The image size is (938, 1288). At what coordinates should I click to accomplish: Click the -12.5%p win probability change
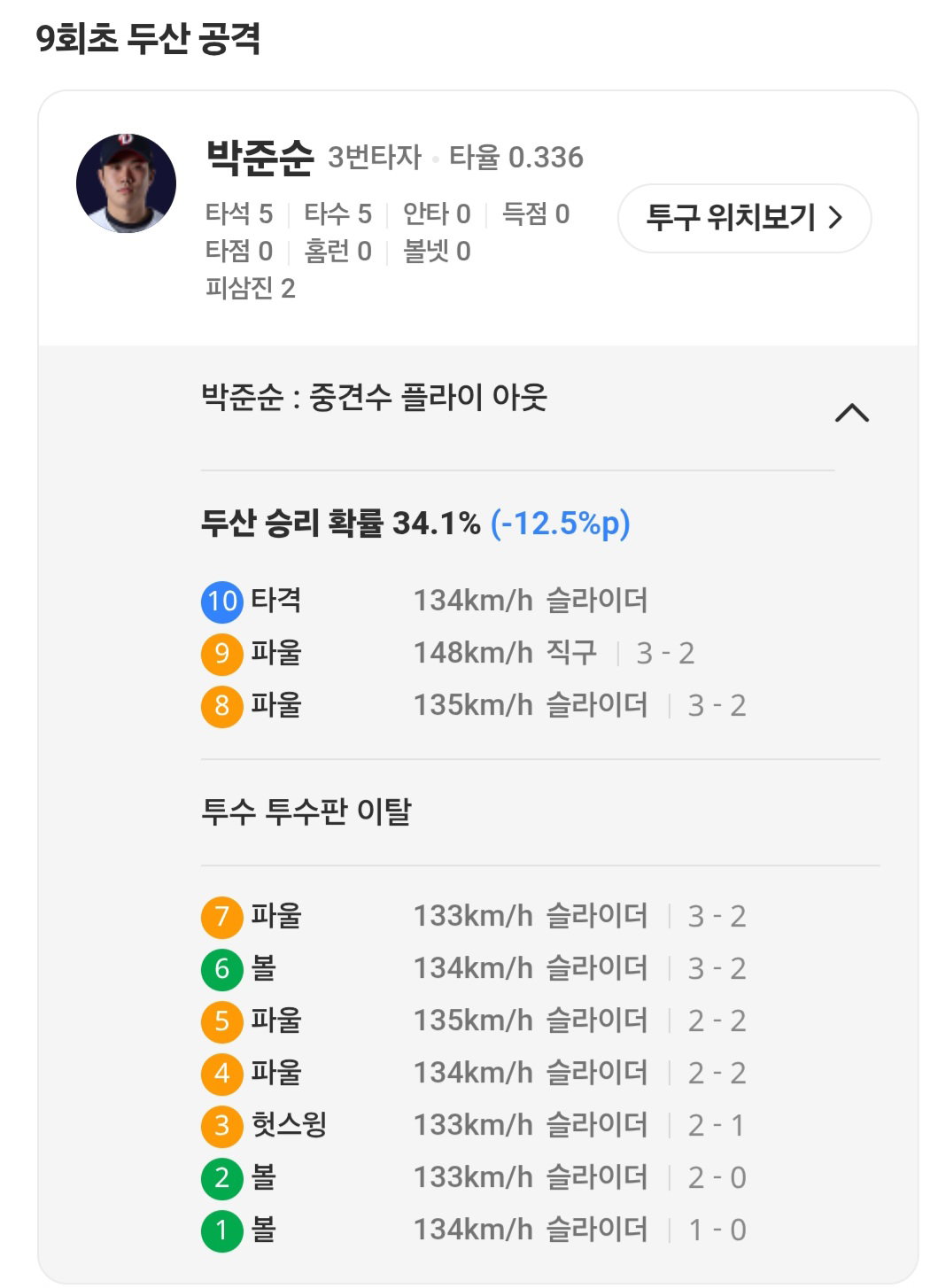pyautogui.click(x=560, y=523)
